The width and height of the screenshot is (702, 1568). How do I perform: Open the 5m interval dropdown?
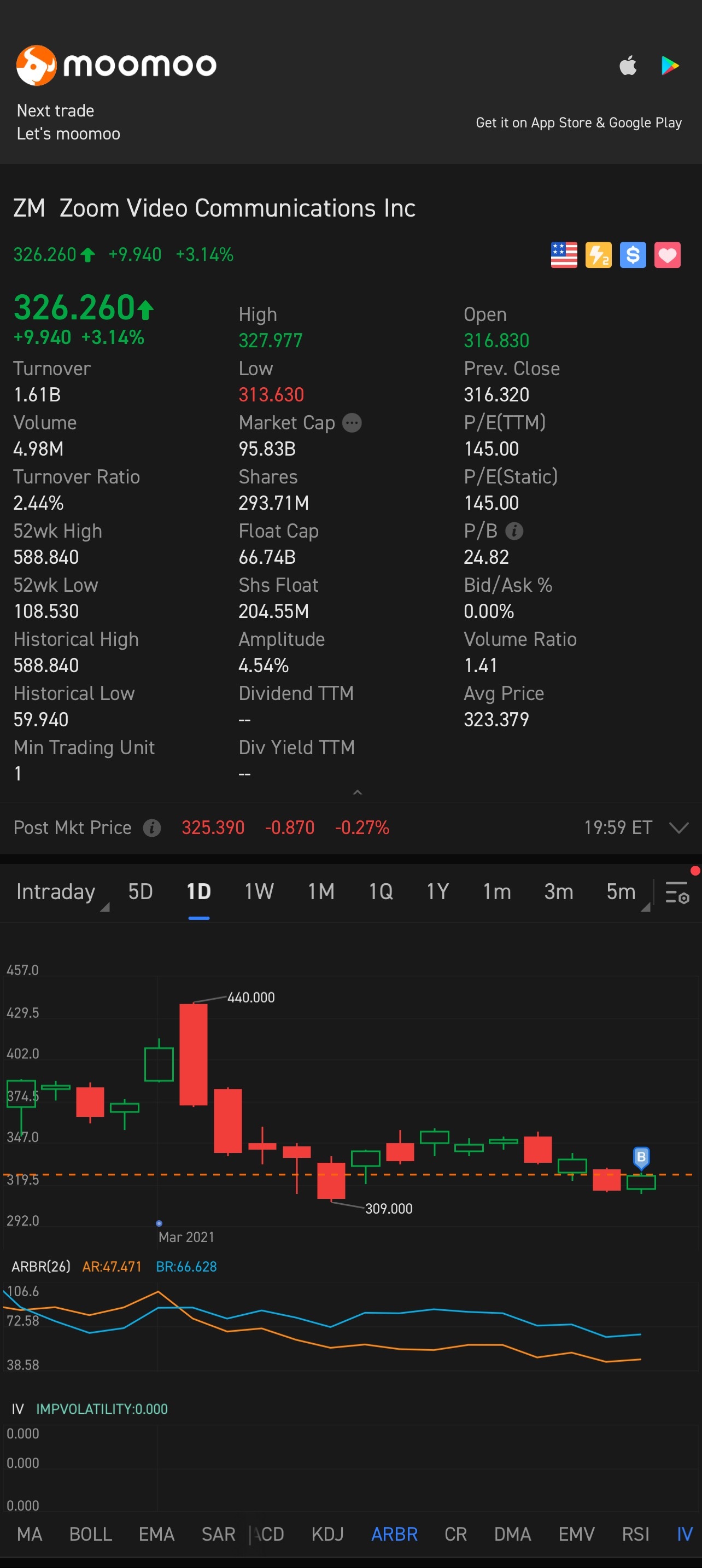pyautogui.click(x=627, y=893)
